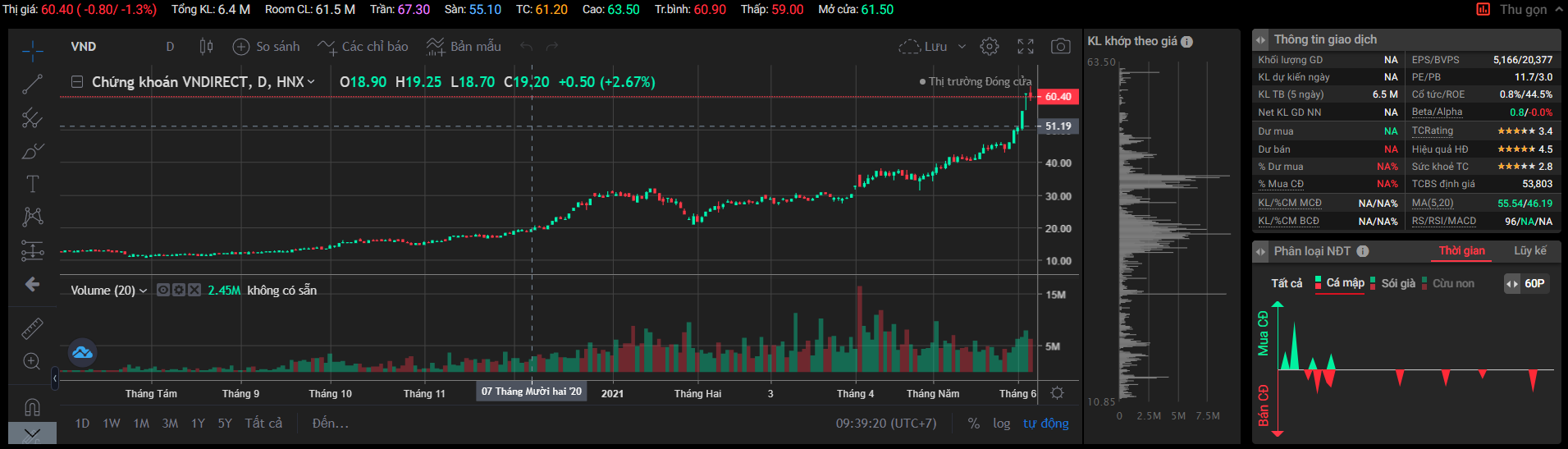The height and width of the screenshot is (449, 1568).
Task: Toggle percent scale mode
Action: pyautogui.click(x=973, y=424)
